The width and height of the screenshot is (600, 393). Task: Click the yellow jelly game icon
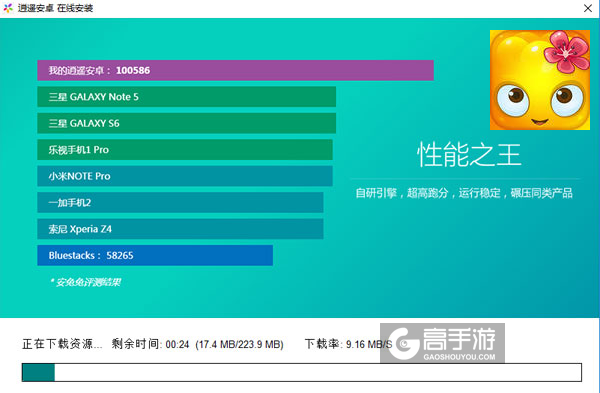point(540,80)
